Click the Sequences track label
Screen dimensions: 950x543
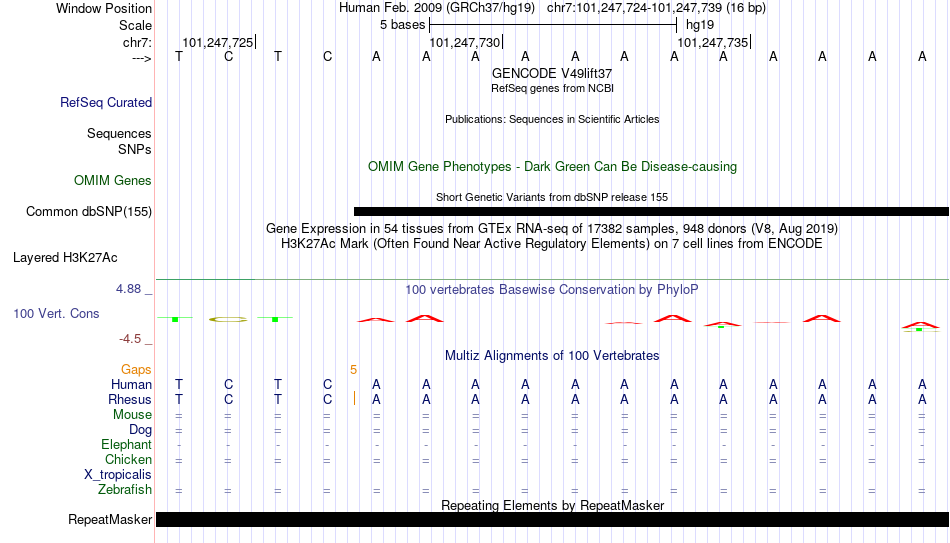119,133
